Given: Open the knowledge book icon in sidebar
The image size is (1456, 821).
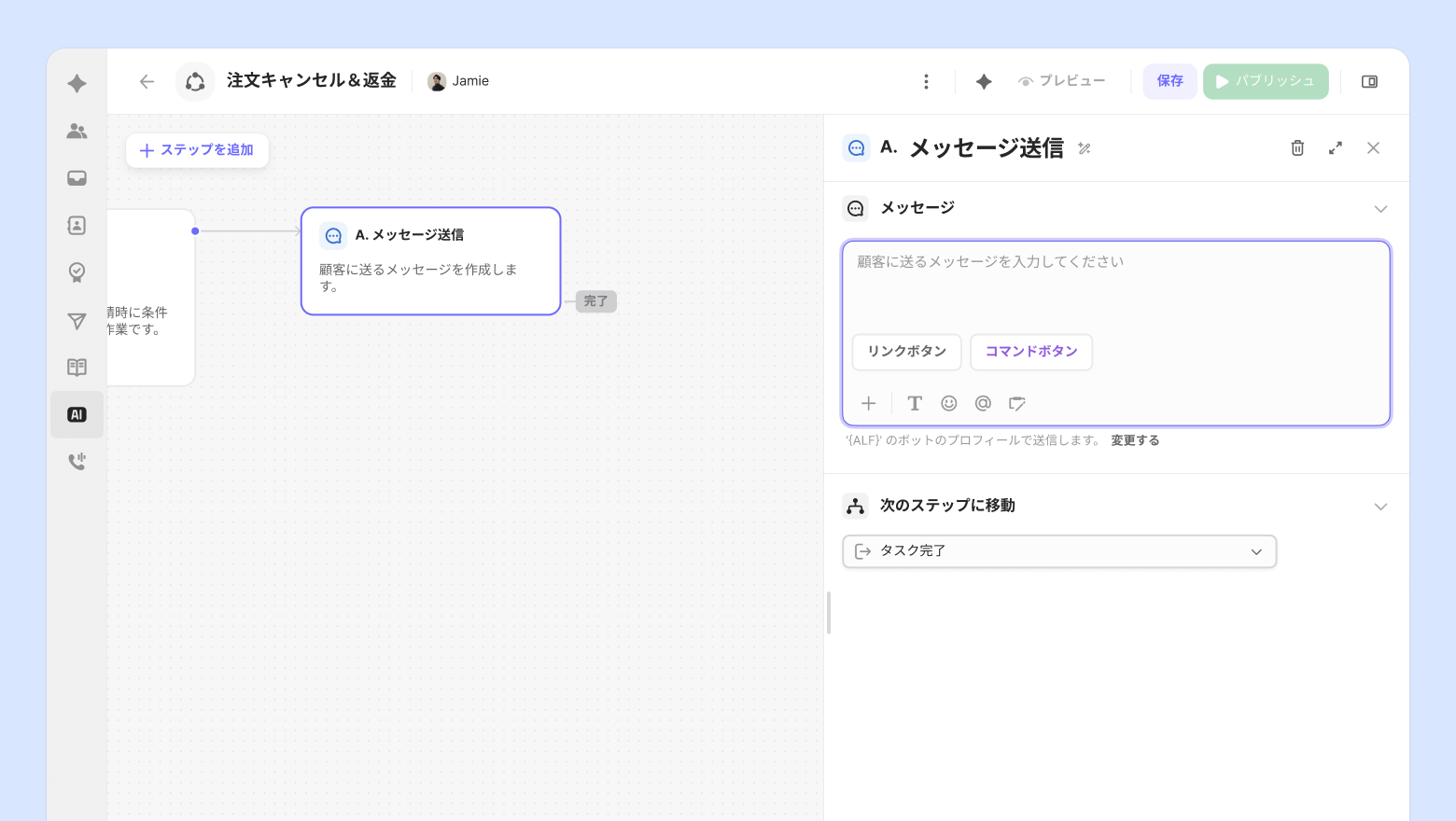Looking at the screenshot, I should pos(77,368).
